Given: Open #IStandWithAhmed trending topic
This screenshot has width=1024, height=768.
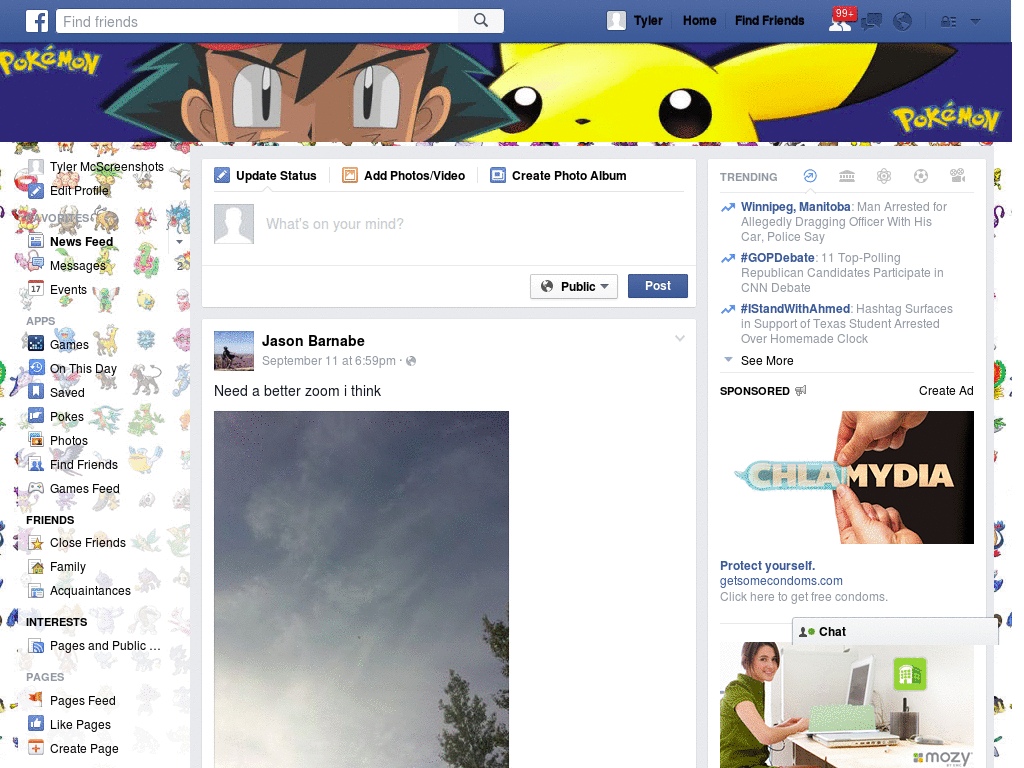Looking at the screenshot, I should (795, 309).
